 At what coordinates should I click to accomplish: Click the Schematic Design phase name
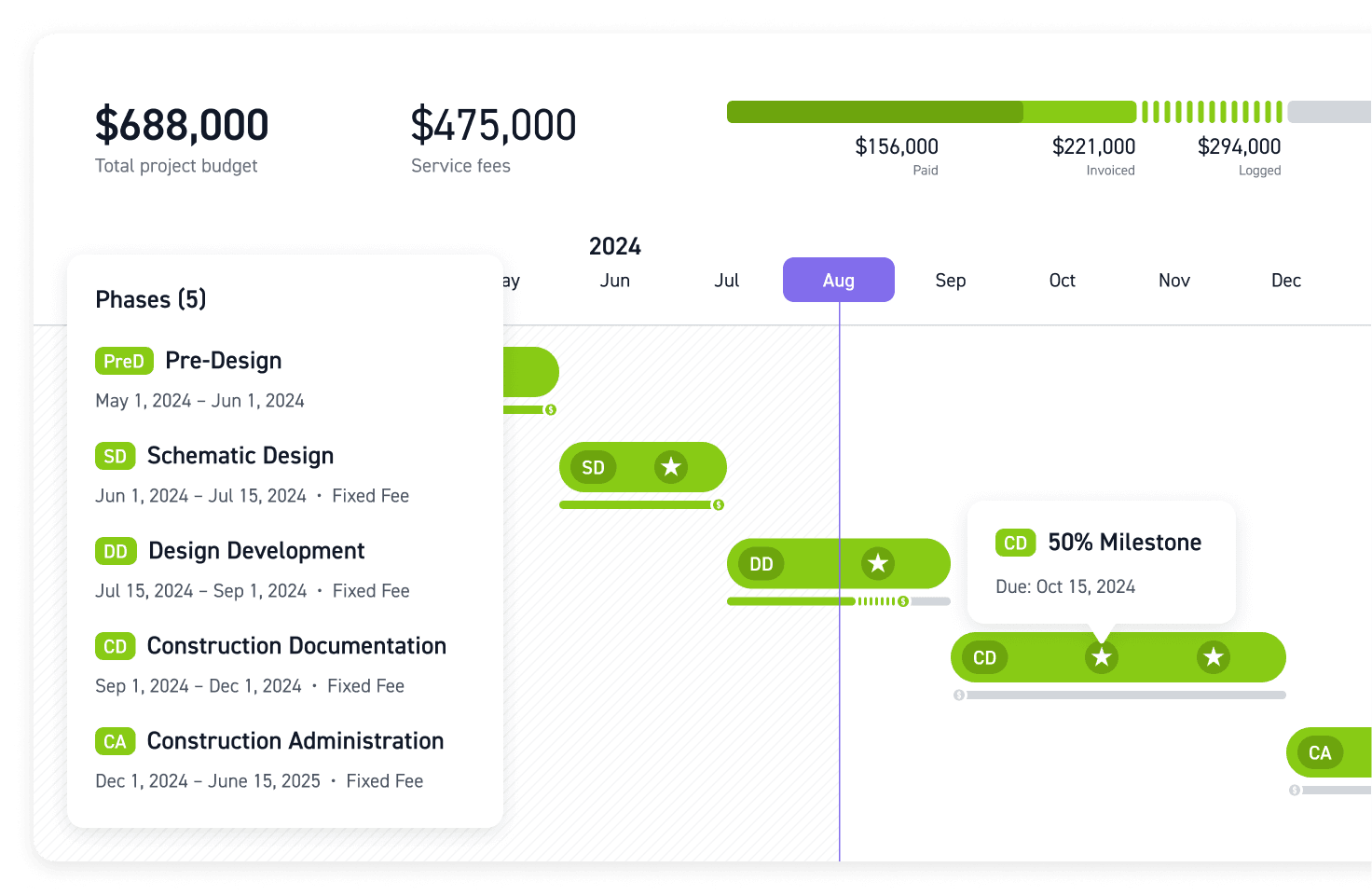pos(240,455)
